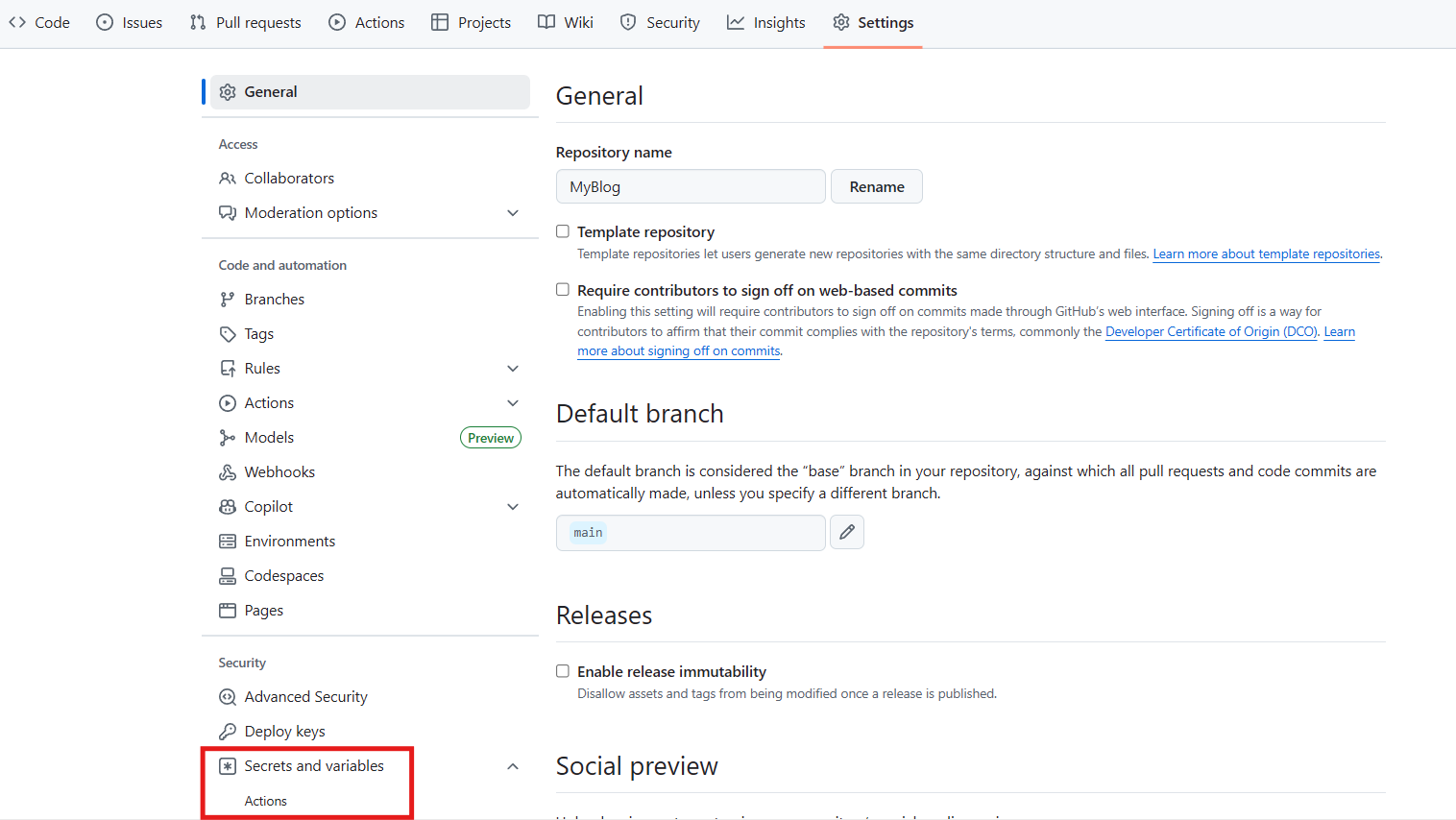
Task: Click the Branches git-branch icon
Action: click(x=228, y=300)
